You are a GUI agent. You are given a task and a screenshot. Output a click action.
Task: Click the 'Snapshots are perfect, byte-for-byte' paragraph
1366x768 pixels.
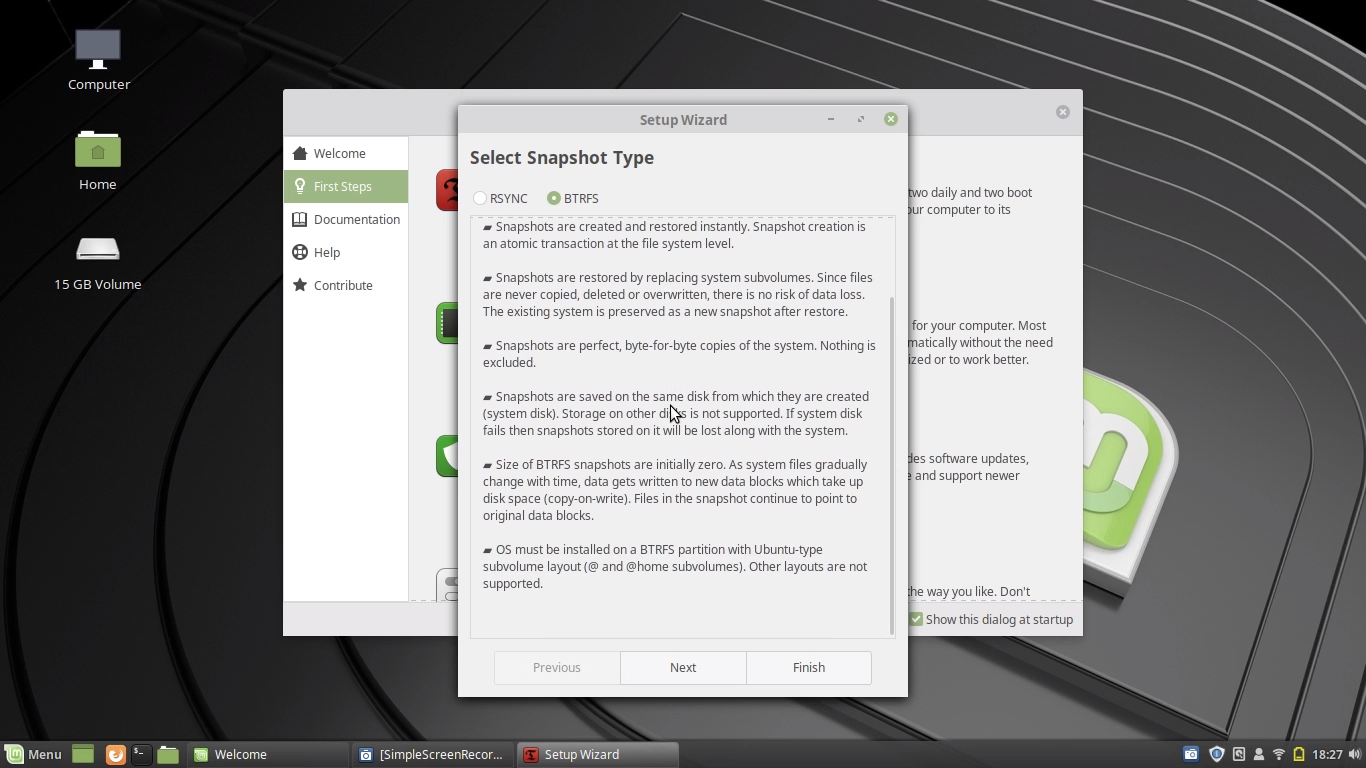pos(679,354)
